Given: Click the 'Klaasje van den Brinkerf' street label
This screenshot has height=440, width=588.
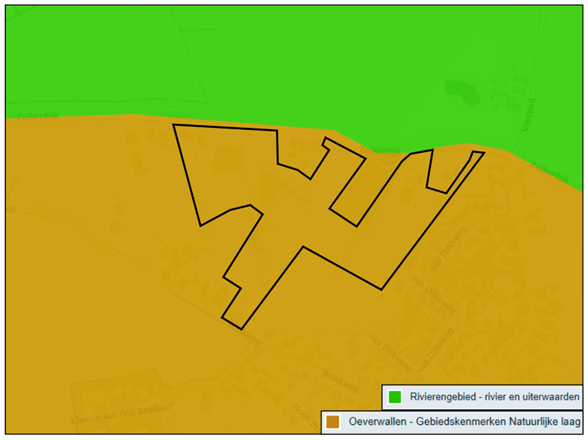Looking at the screenshot, I should 121,414.
